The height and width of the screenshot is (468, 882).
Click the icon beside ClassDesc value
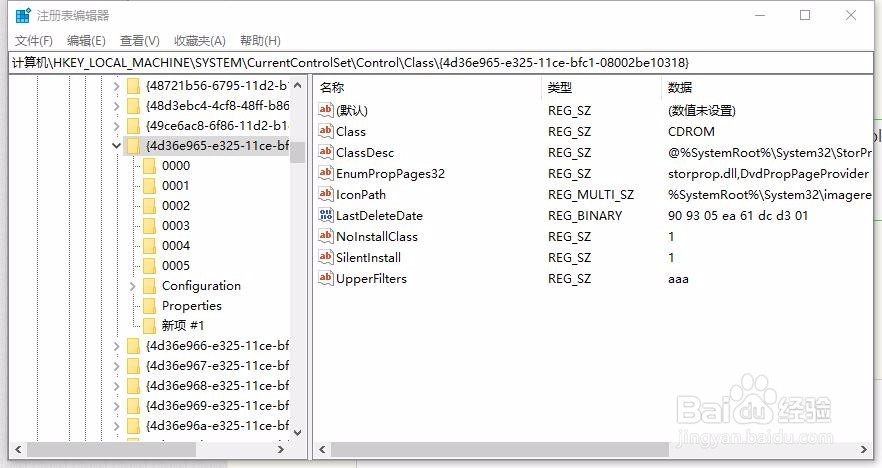pos(326,152)
